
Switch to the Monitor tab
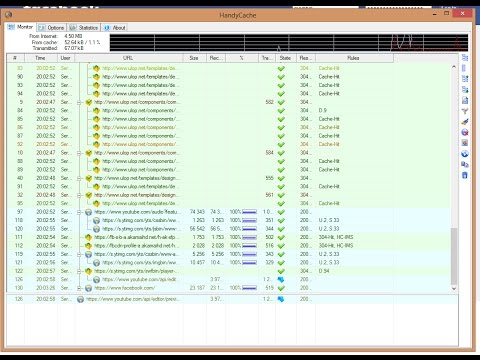tap(21, 27)
